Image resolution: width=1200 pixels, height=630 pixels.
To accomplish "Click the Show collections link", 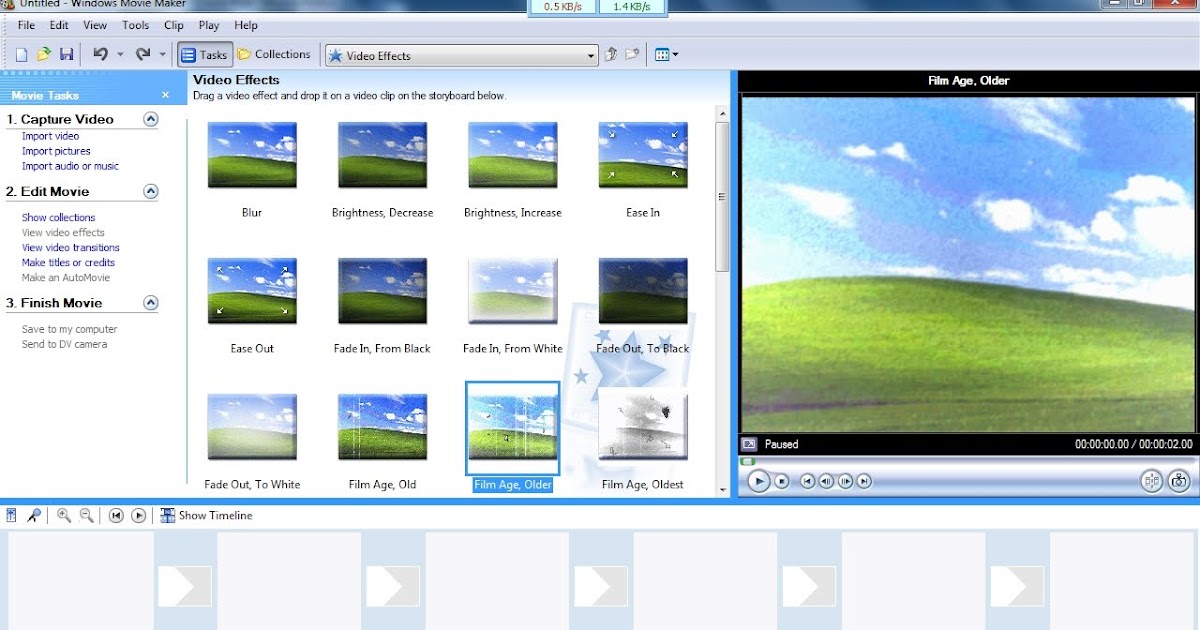I will coord(59,217).
